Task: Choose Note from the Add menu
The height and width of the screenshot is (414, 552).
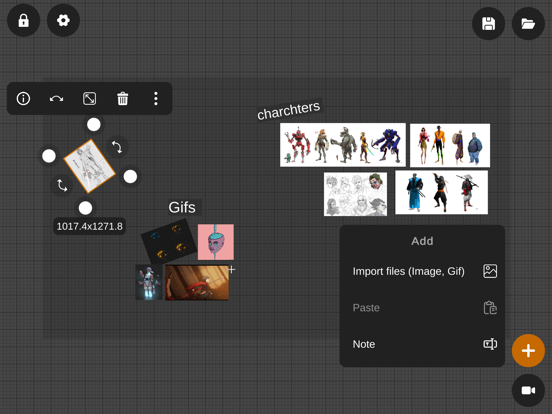Action: pos(422,344)
